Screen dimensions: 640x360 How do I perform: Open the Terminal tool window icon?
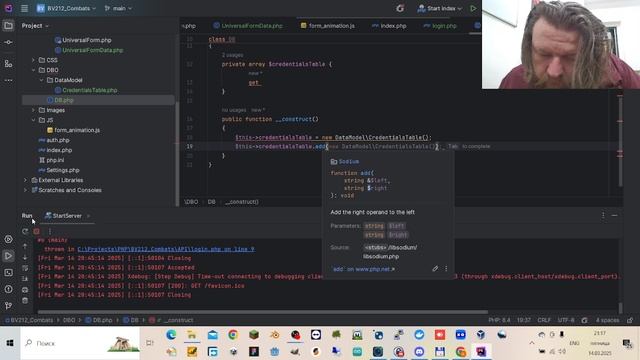click(8, 273)
